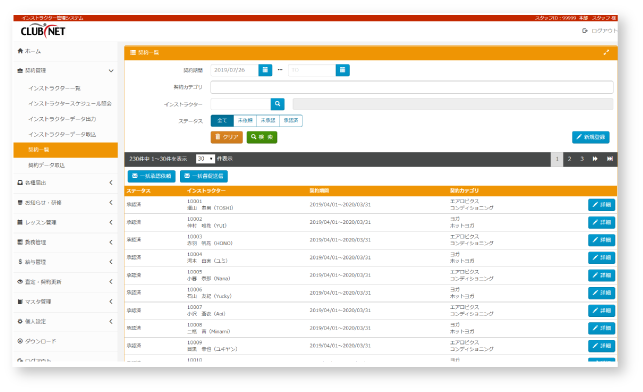Screen dimensions: 643x392
Task: Click the エアロビクス category cell in row 10003
Action: pyautogui.click(x=464, y=237)
